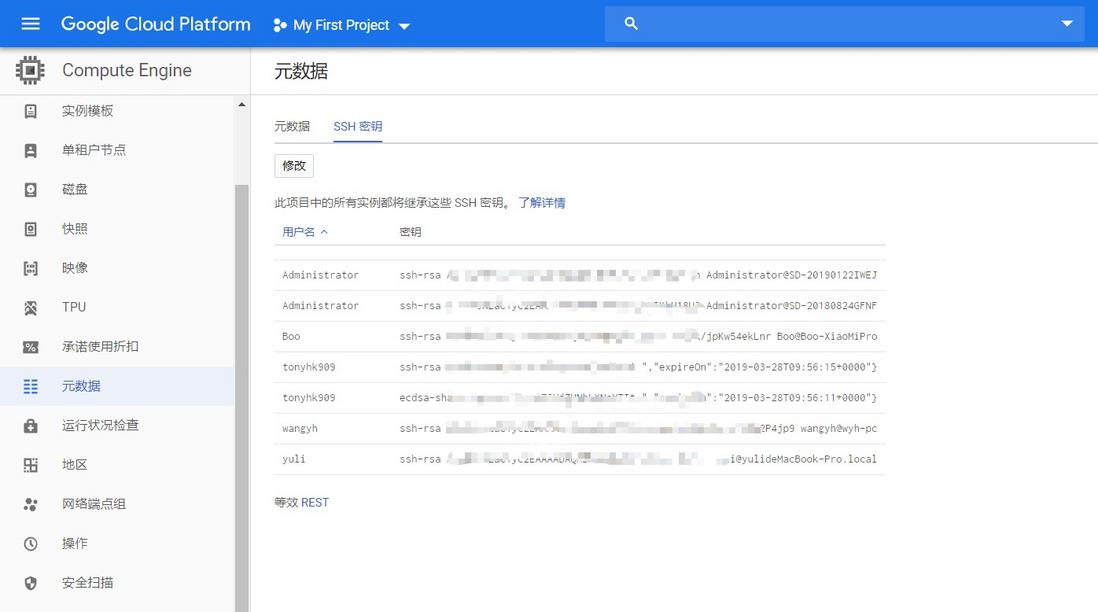
Task: Click the 实例模板 sidebar icon
Action: coord(31,111)
